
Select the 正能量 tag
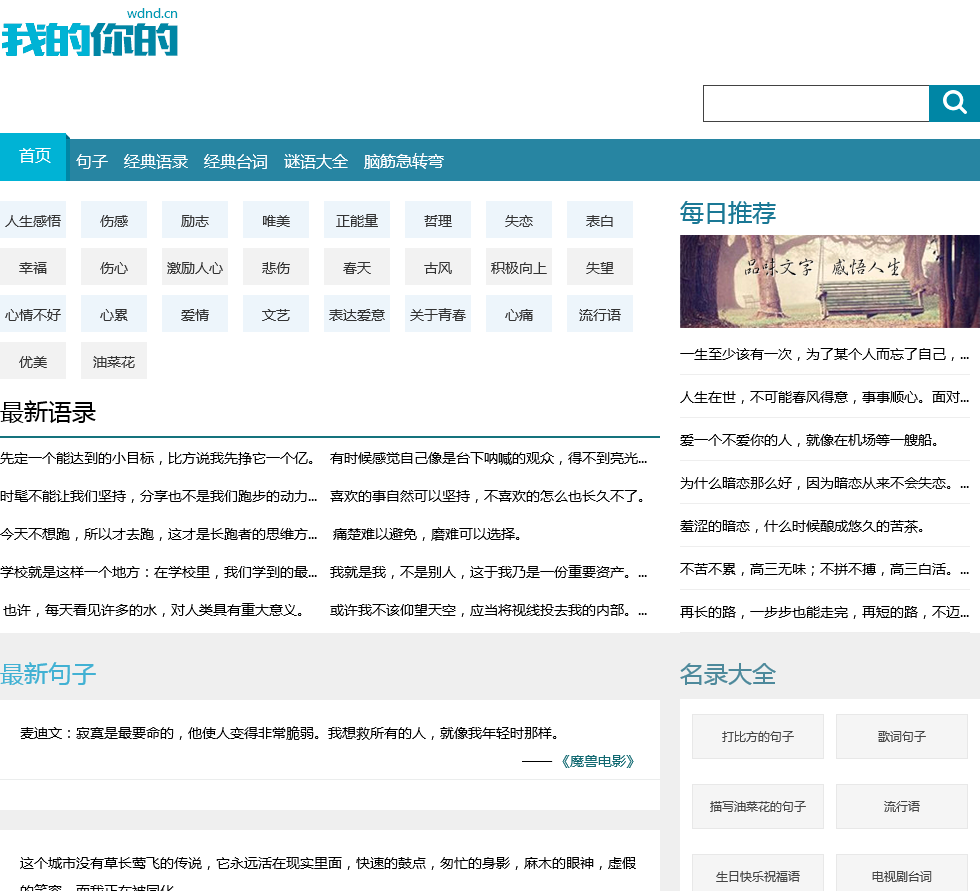pyautogui.click(x=357, y=221)
